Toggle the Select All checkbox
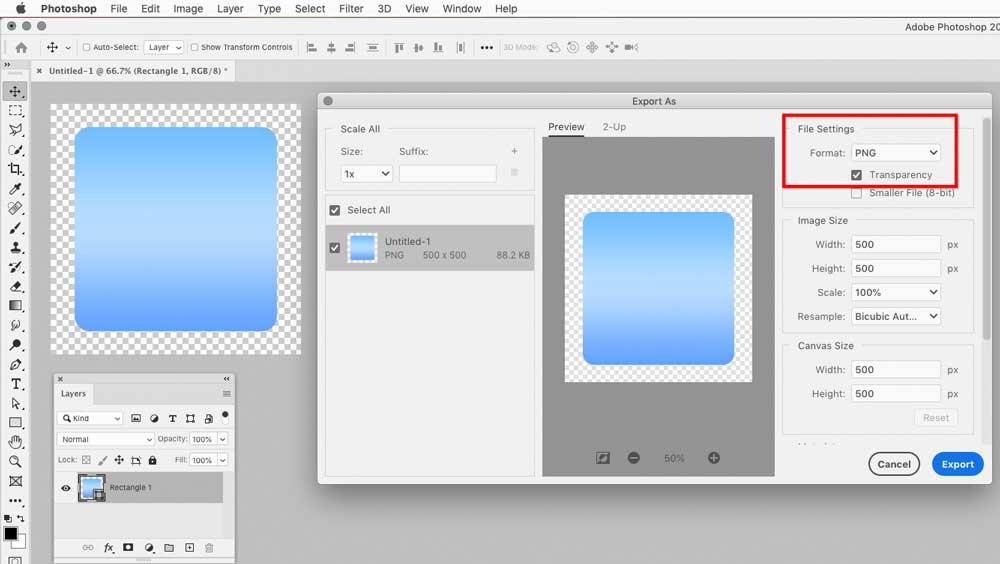Viewport: 1000px width, 564px height. pos(335,210)
